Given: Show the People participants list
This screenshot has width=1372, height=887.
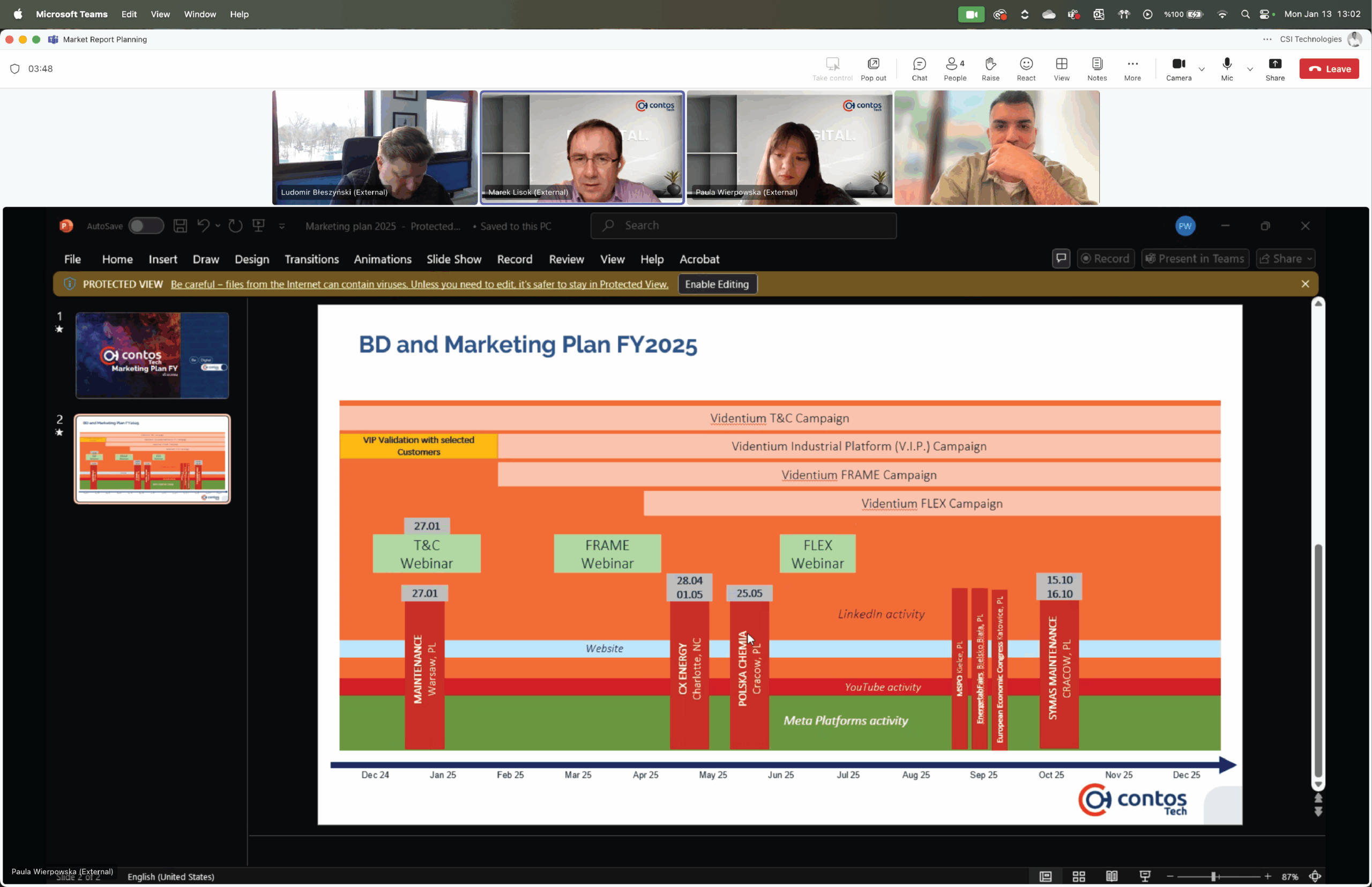Looking at the screenshot, I should tap(955, 69).
